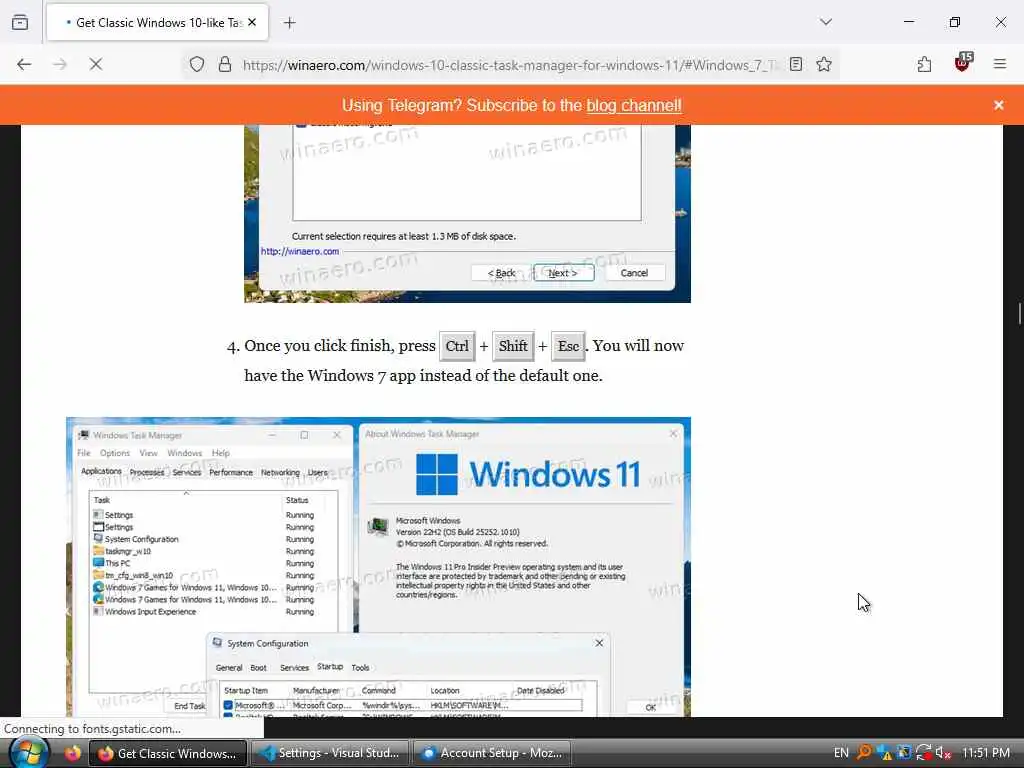
Task: Click the installer screenshot image
Action: (x=467, y=214)
